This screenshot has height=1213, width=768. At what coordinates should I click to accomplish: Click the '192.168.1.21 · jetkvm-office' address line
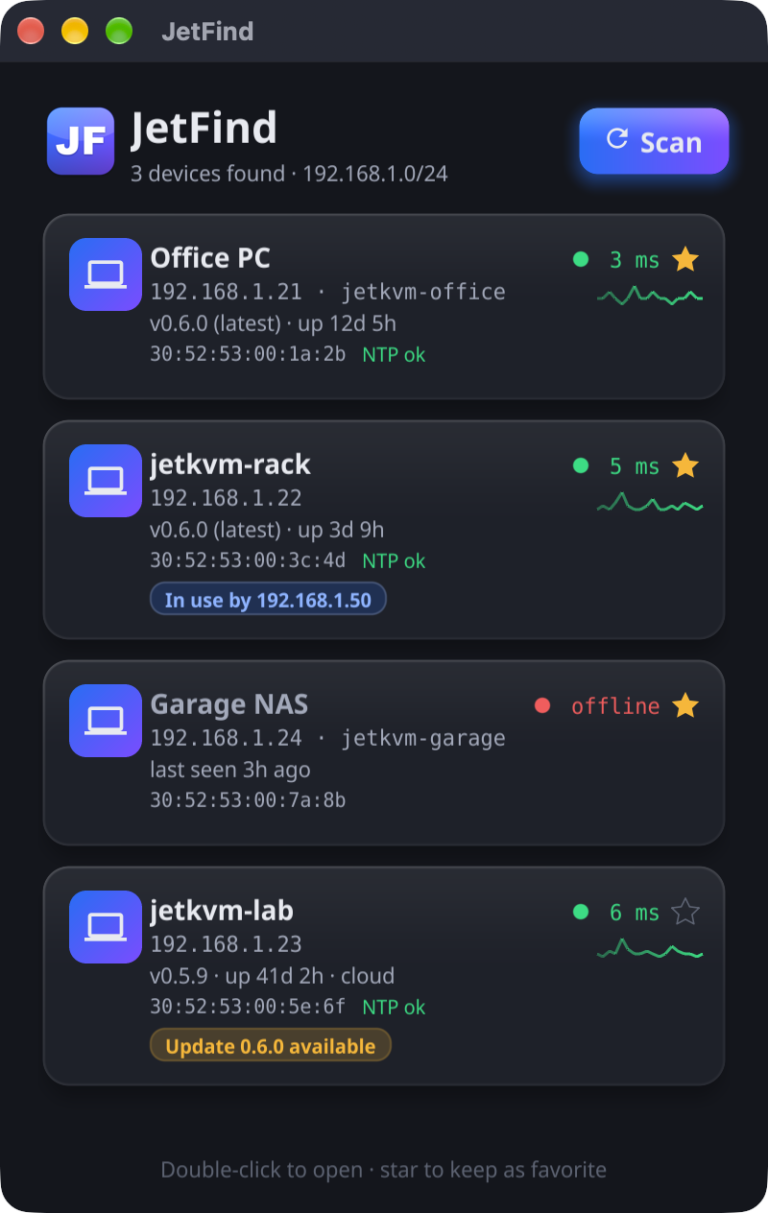tap(328, 292)
